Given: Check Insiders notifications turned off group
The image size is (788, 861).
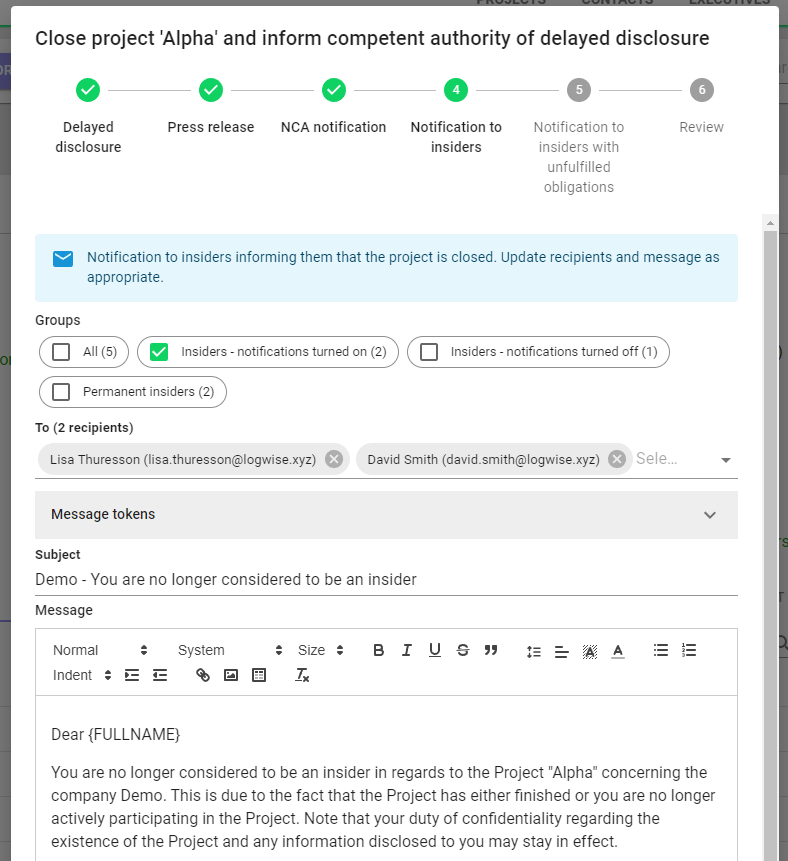Looking at the screenshot, I should click(429, 351).
